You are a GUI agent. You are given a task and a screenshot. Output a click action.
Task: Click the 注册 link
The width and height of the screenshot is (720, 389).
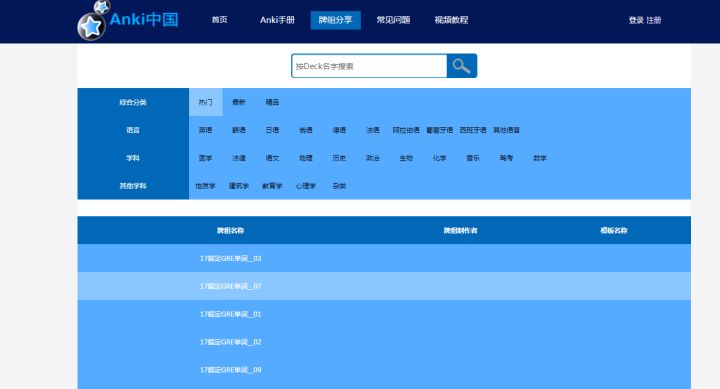654,20
